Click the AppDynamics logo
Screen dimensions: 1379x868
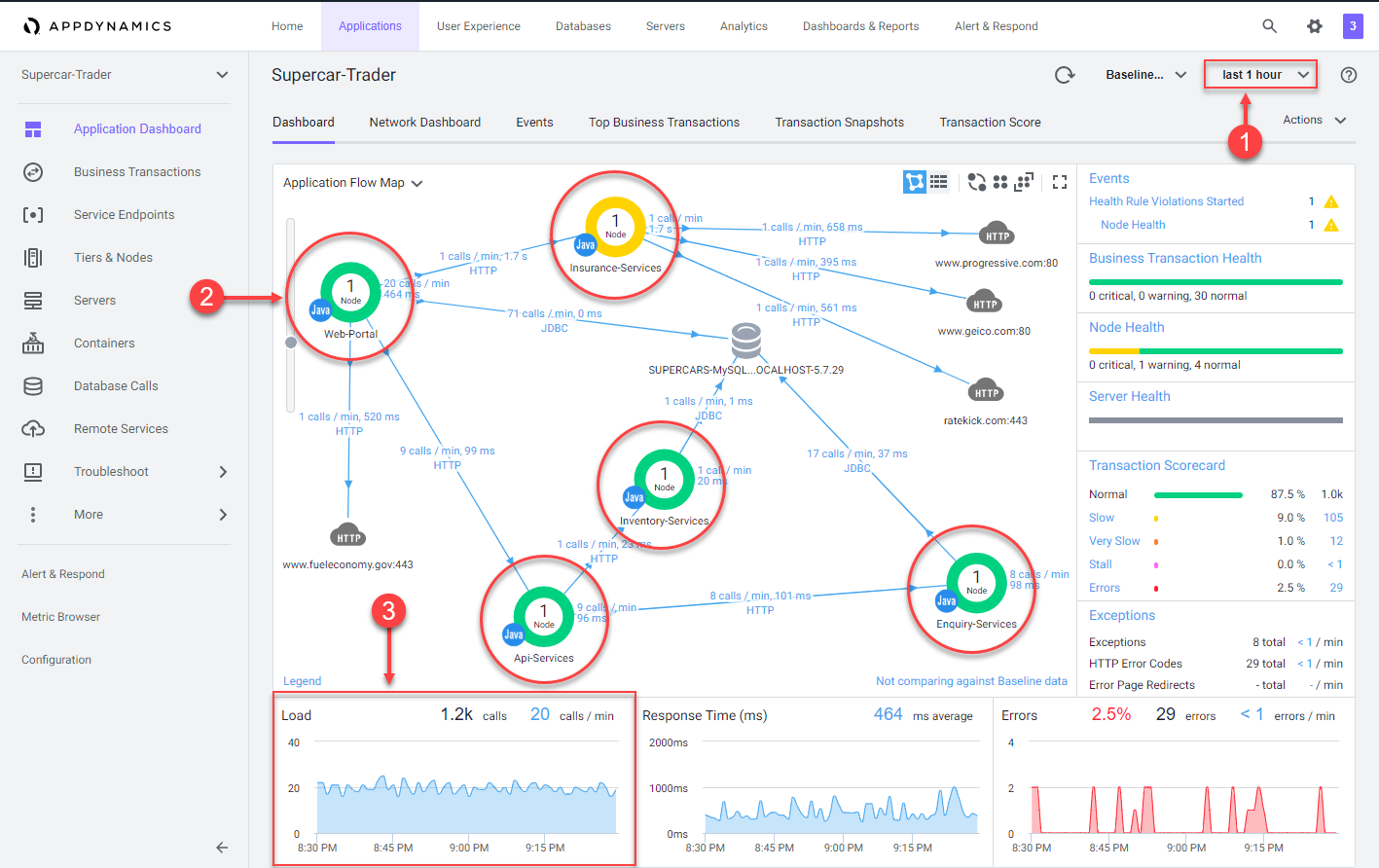click(x=97, y=26)
